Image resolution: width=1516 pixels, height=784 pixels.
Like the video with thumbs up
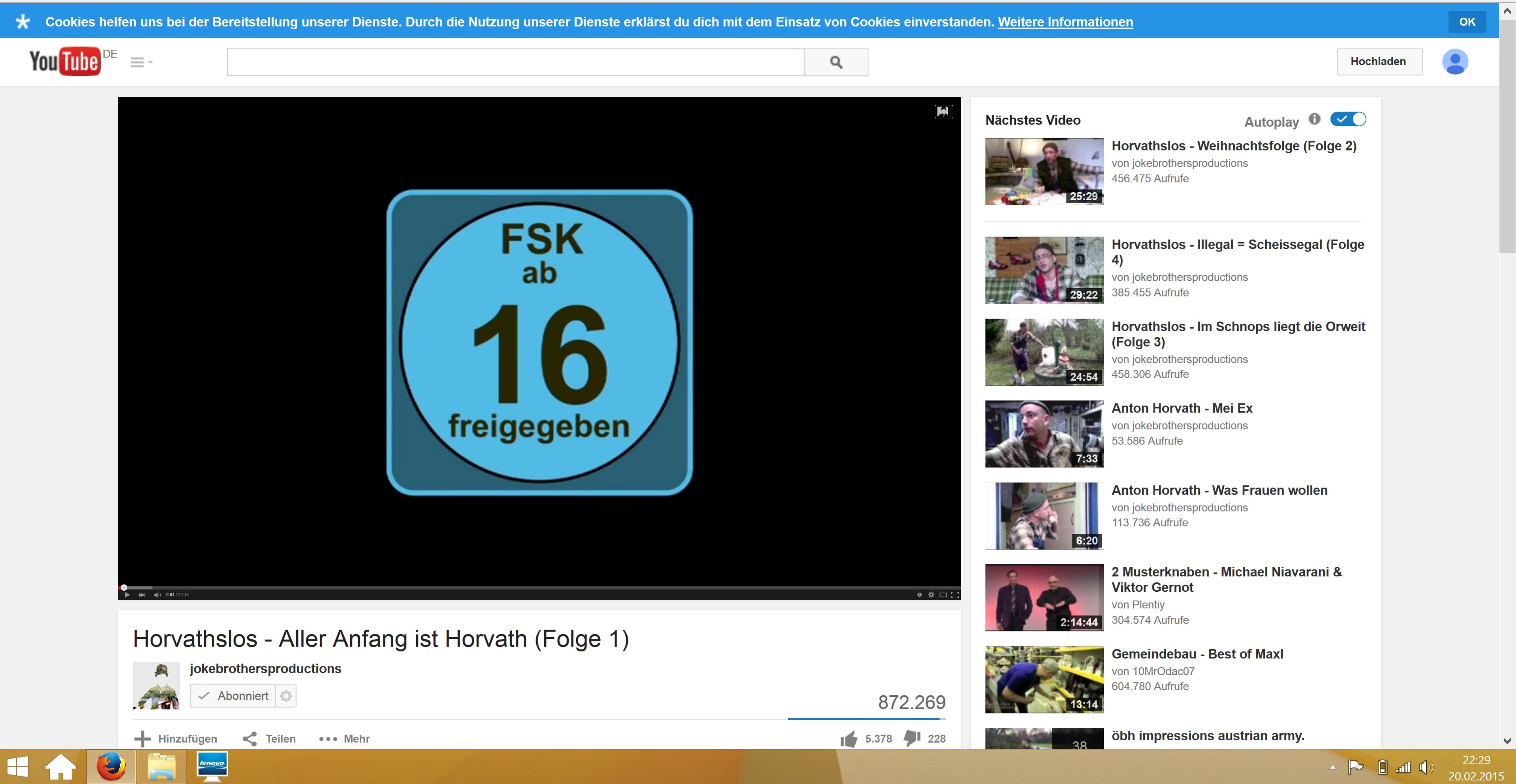point(849,739)
